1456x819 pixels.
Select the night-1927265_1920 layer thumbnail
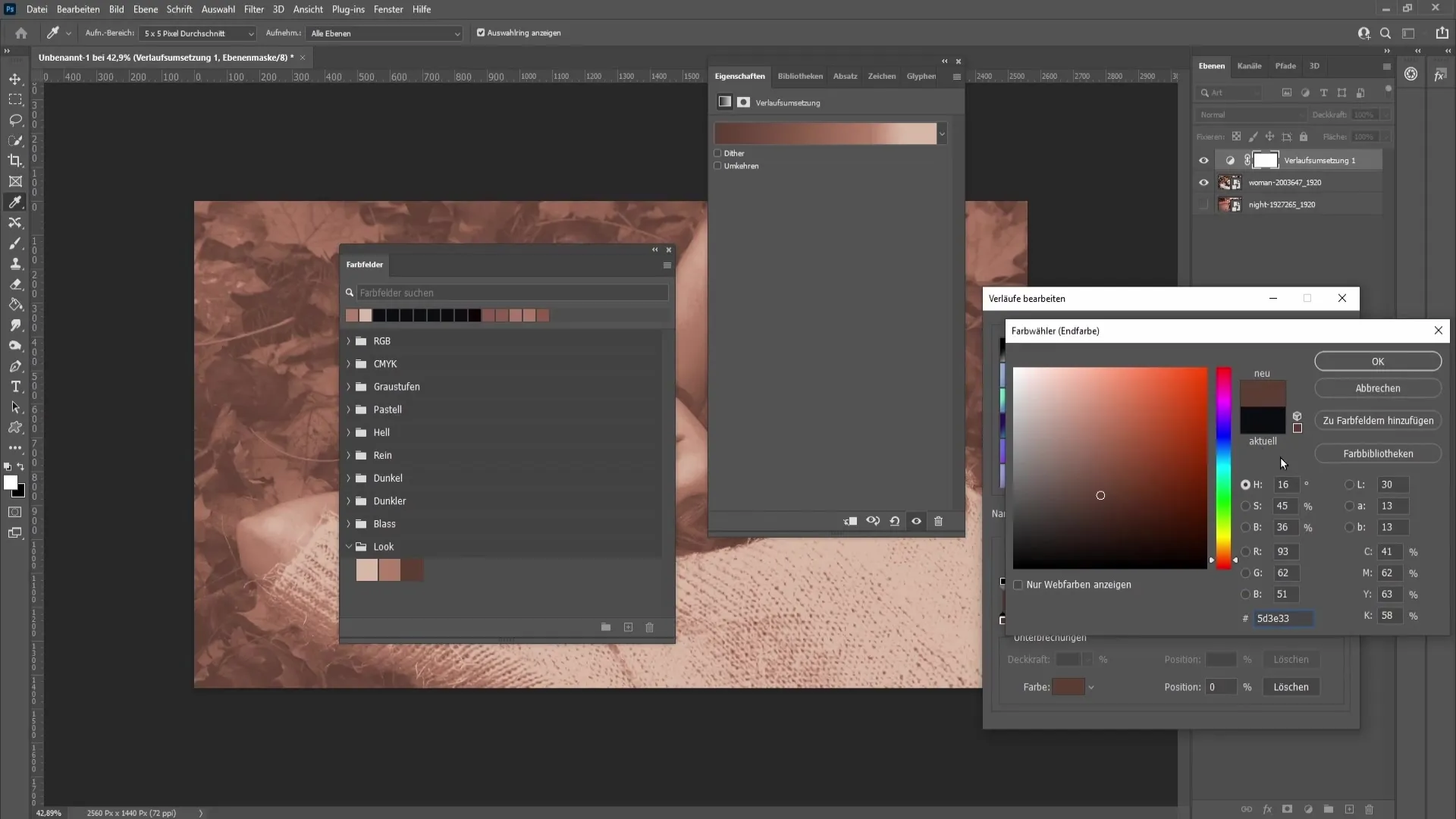1228,205
